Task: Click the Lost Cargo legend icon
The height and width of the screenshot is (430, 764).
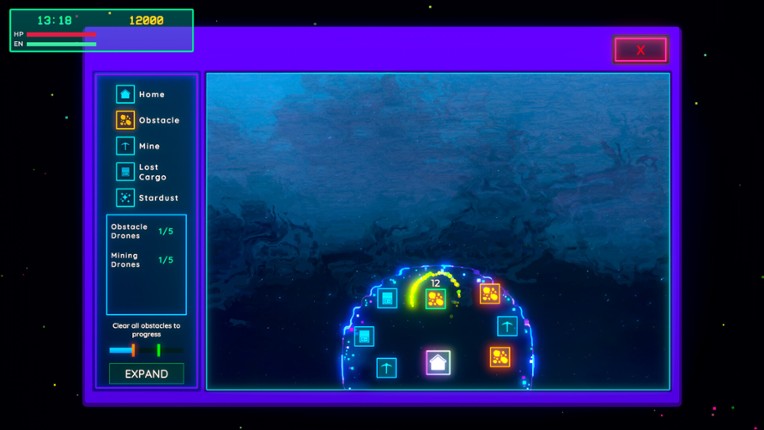Action: pos(125,171)
